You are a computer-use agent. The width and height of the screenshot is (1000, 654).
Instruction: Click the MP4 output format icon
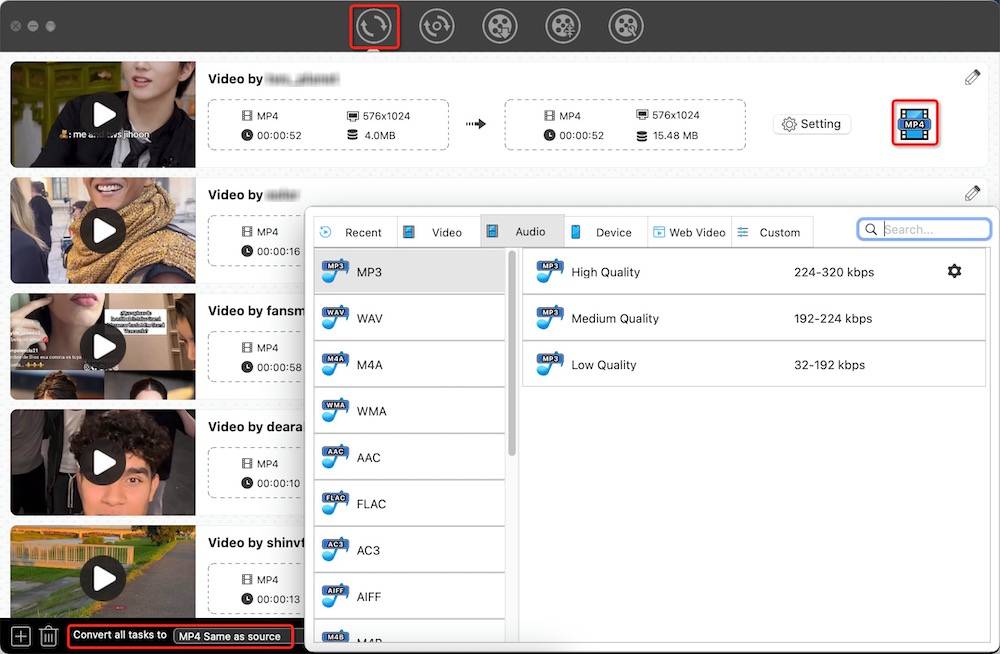tap(915, 123)
